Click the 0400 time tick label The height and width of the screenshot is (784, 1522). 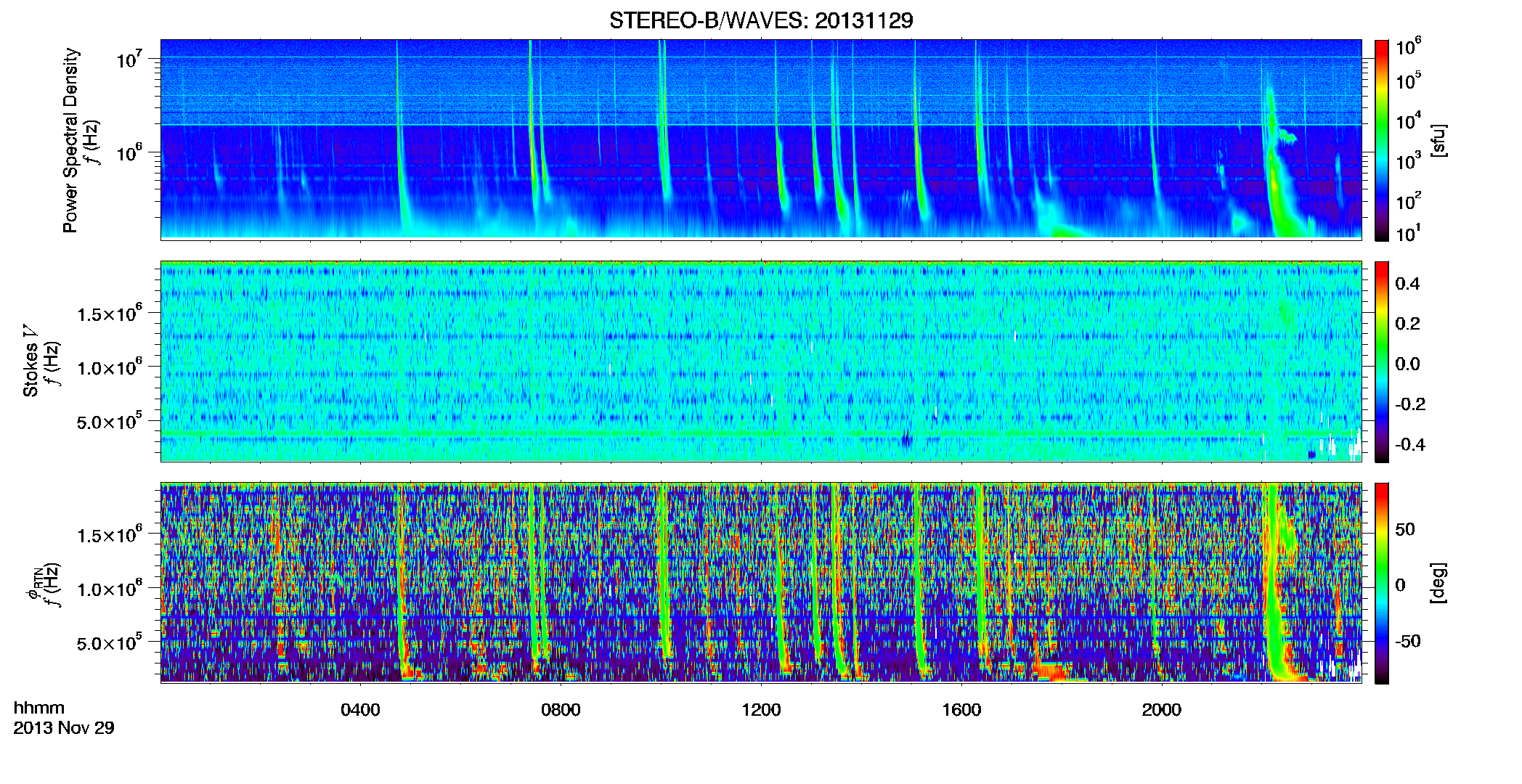click(360, 710)
